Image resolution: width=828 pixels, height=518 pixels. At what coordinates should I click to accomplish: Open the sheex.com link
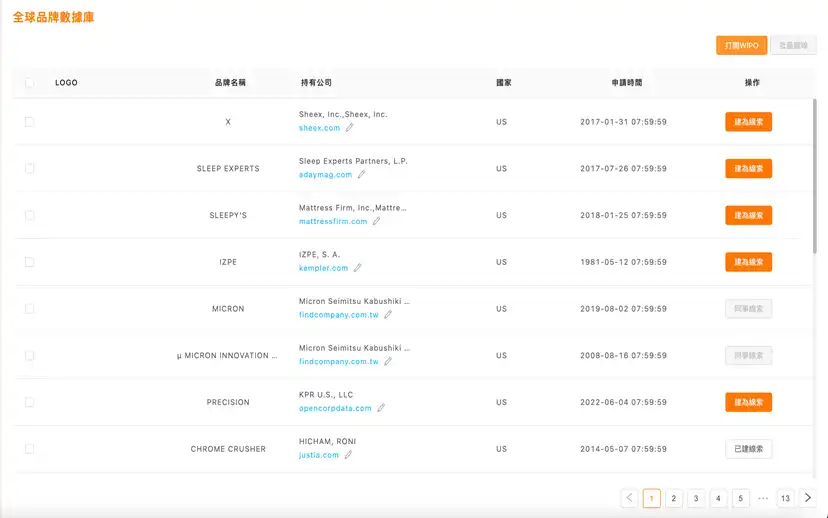click(319, 128)
